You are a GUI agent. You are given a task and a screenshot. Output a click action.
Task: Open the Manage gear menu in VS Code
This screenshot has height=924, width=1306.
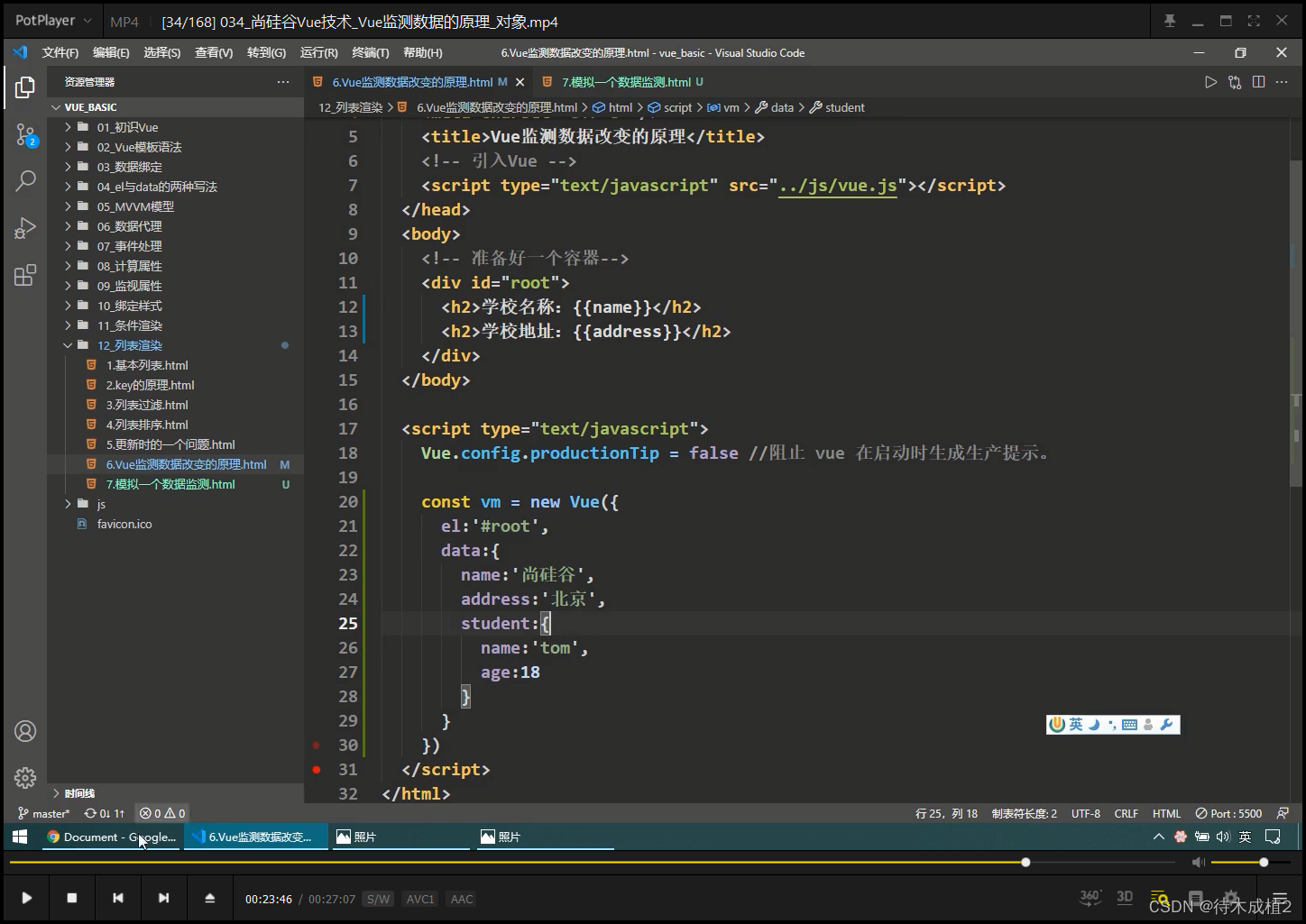[x=25, y=777]
